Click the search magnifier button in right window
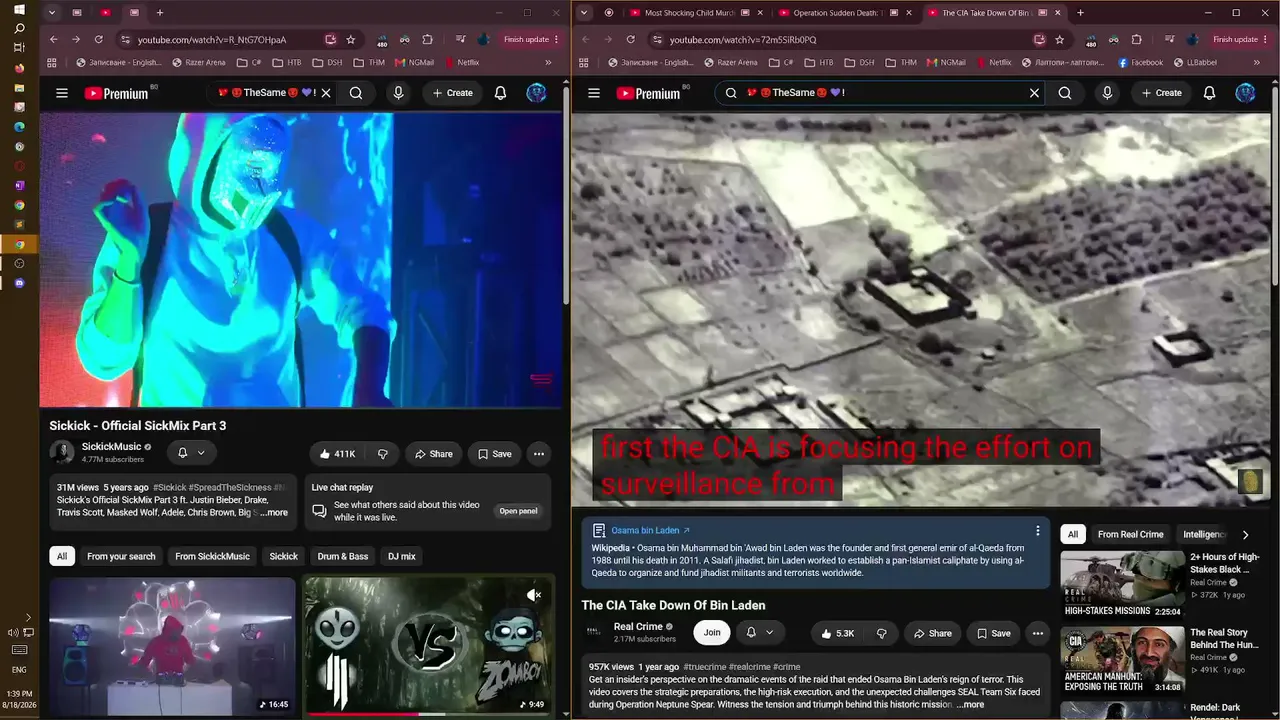The height and width of the screenshot is (720, 1280). (1065, 93)
